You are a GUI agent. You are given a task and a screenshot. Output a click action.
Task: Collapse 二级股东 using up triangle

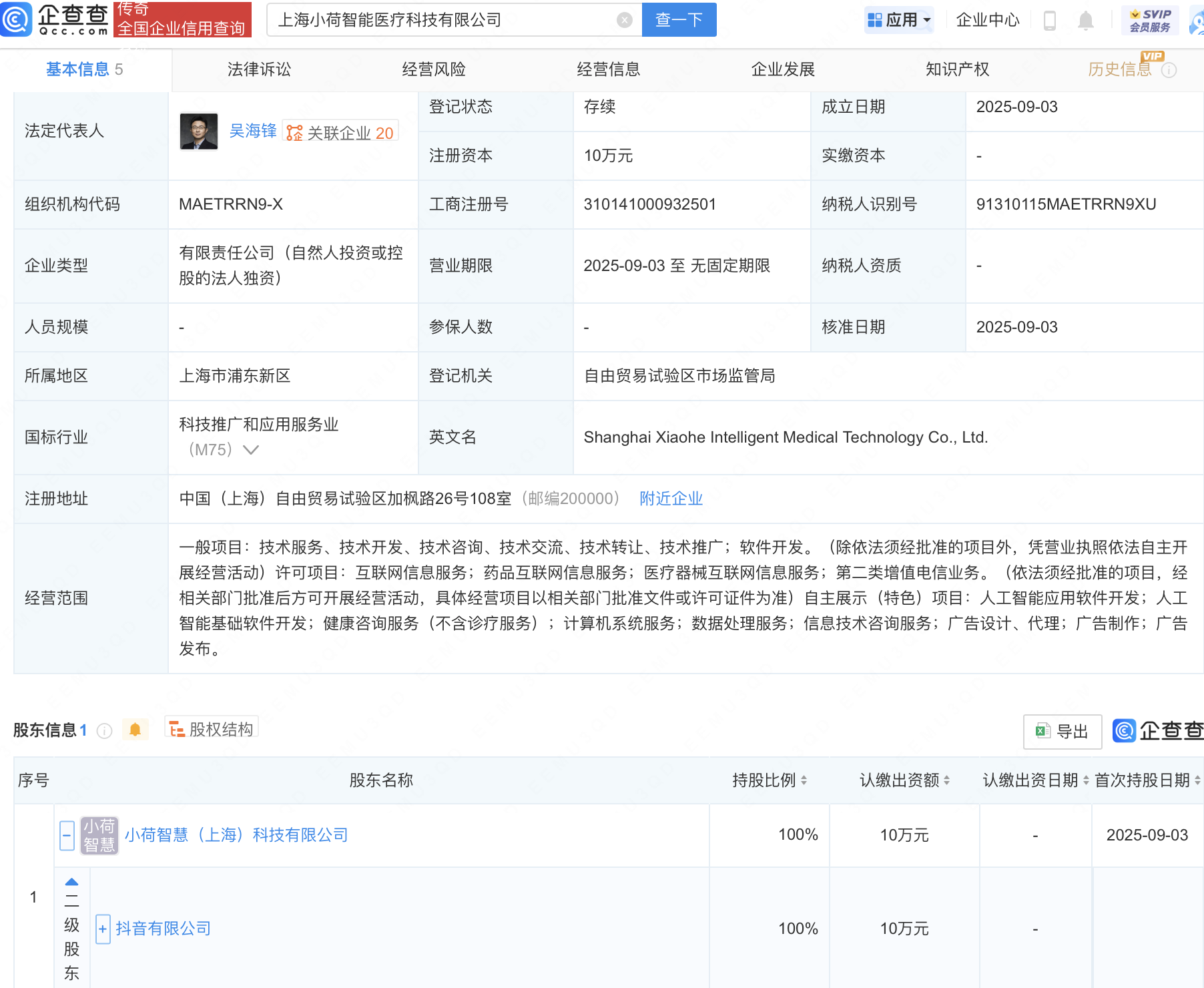tap(72, 882)
